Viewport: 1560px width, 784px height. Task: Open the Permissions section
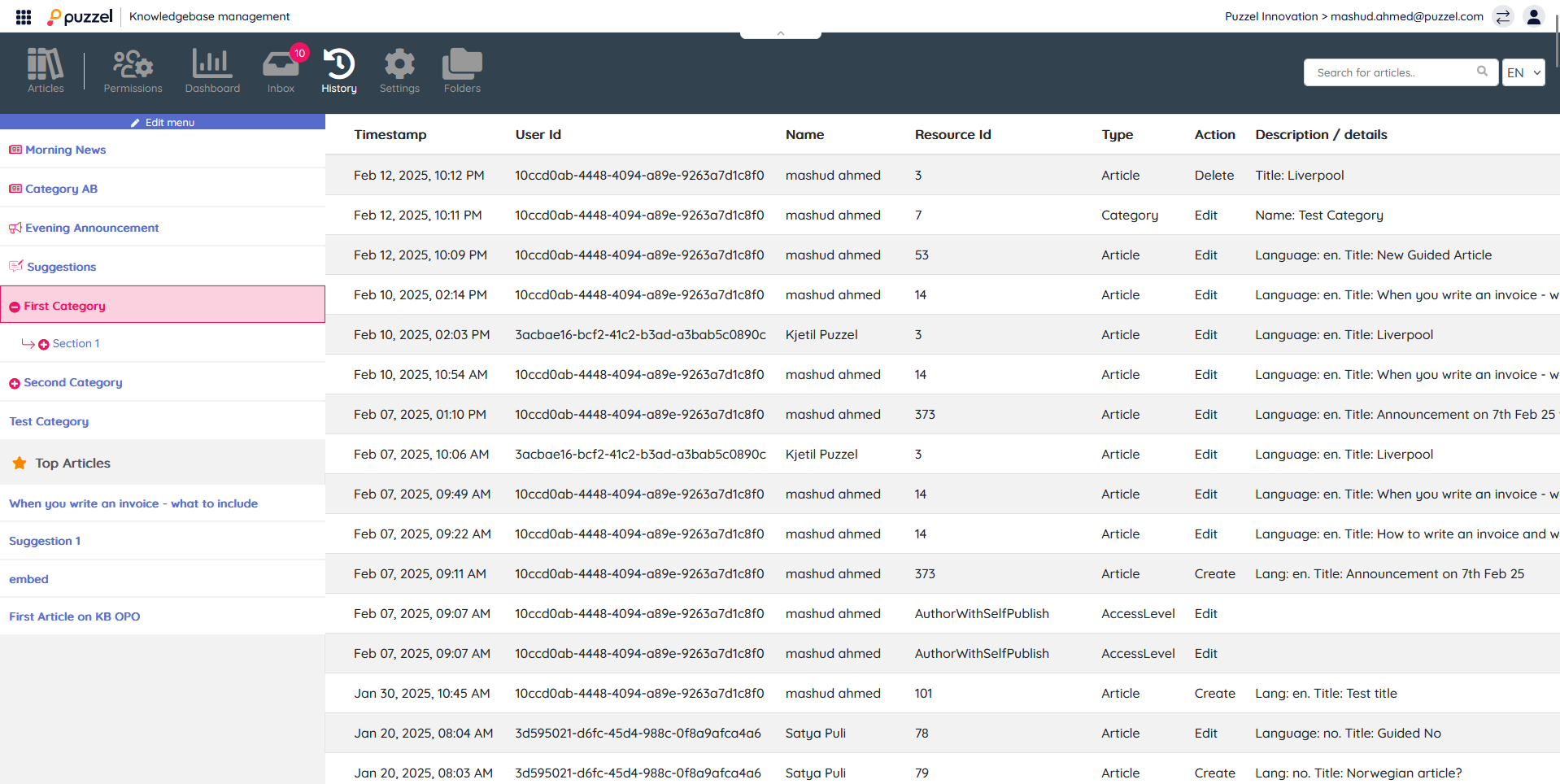(133, 70)
